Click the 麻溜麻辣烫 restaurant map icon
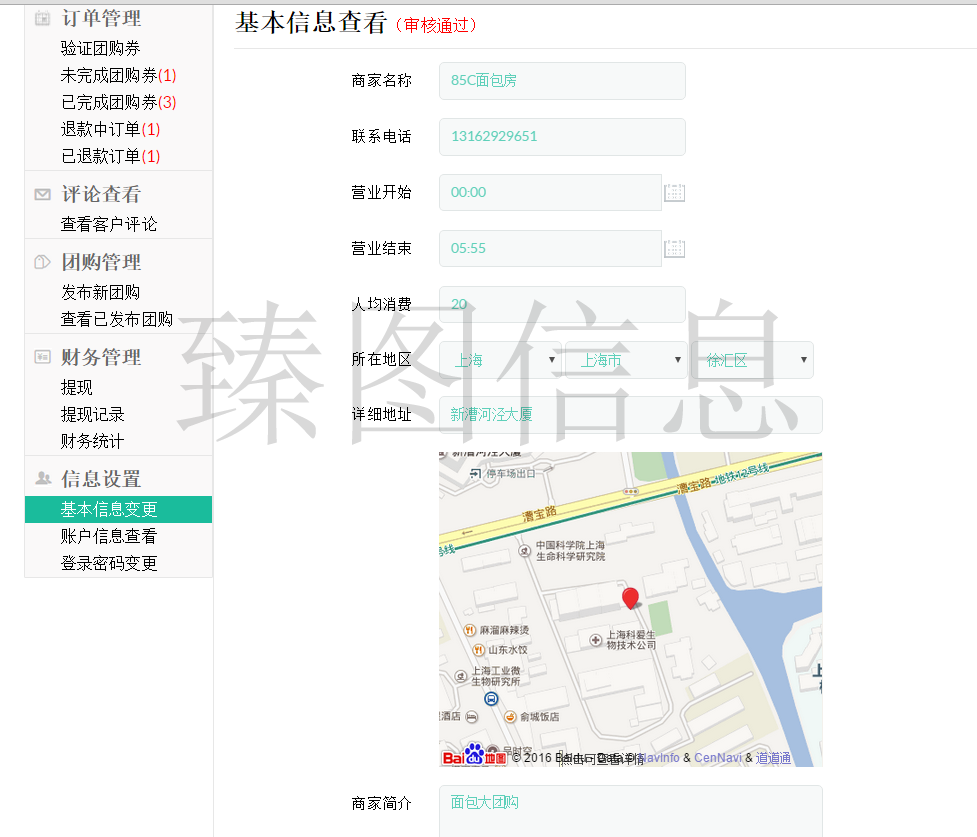The image size is (977, 837). 470,630
